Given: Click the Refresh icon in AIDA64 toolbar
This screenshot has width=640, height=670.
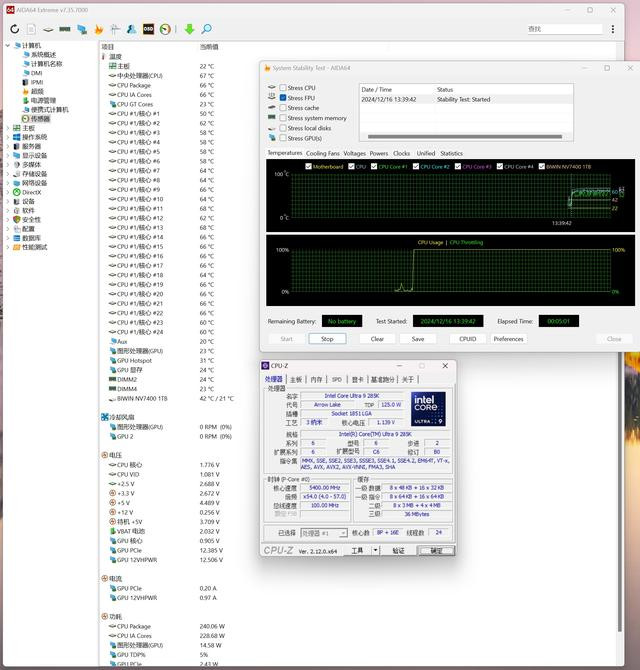Looking at the screenshot, I should [15, 29].
